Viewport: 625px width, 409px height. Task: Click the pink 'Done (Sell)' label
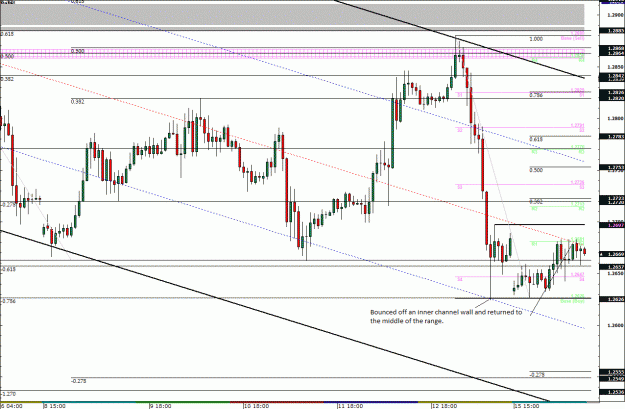tap(572, 38)
